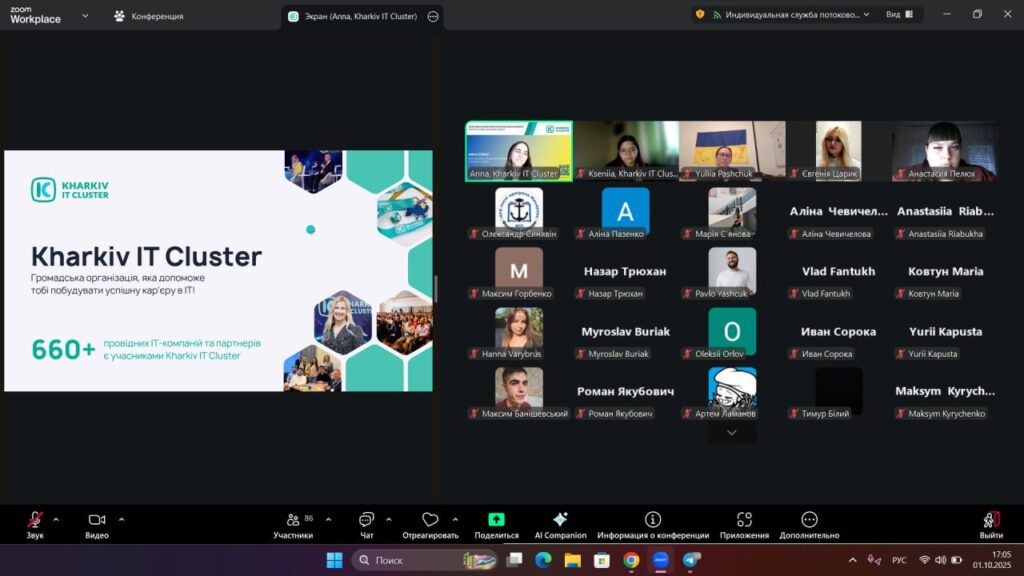Image resolution: width=1024 pixels, height=576 pixels.
Task: Open the Zoom Workplace dropdown chevron
Action: tap(85, 16)
